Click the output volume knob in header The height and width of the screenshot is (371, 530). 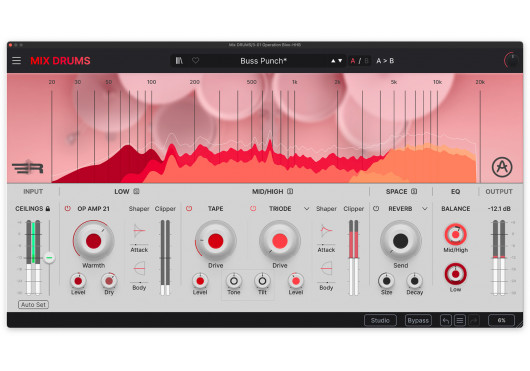click(x=511, y=60)
